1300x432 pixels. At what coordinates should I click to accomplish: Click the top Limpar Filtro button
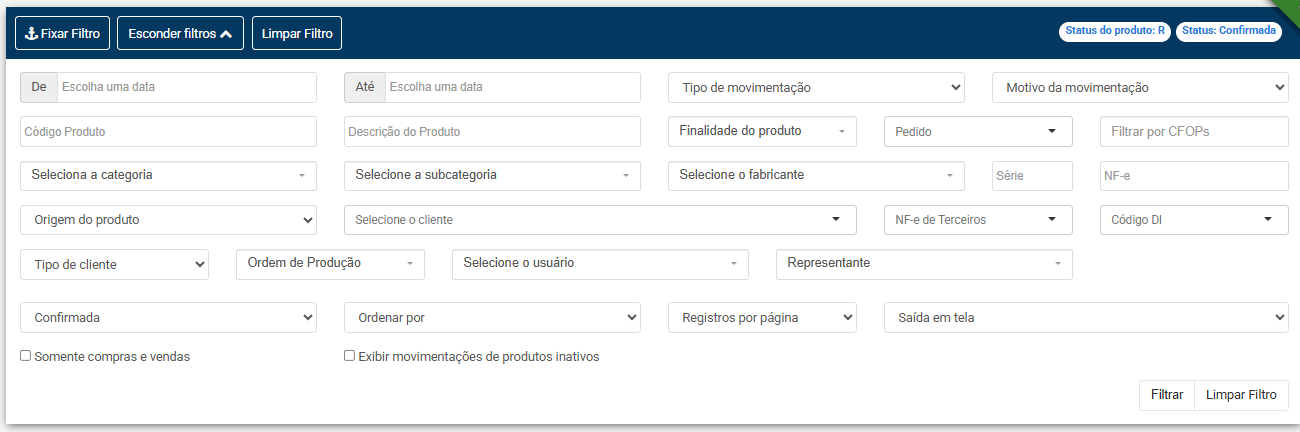coord(297,33)
